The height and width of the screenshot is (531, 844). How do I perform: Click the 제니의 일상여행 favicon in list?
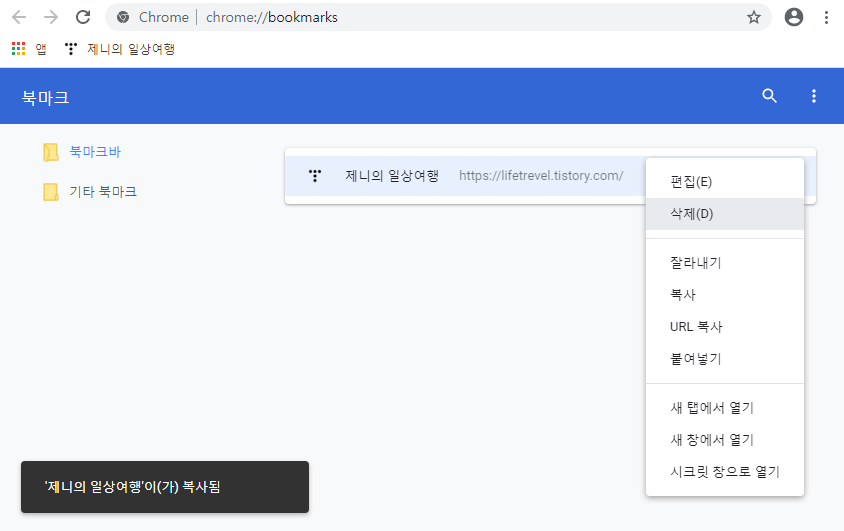[x=315, y=176]
